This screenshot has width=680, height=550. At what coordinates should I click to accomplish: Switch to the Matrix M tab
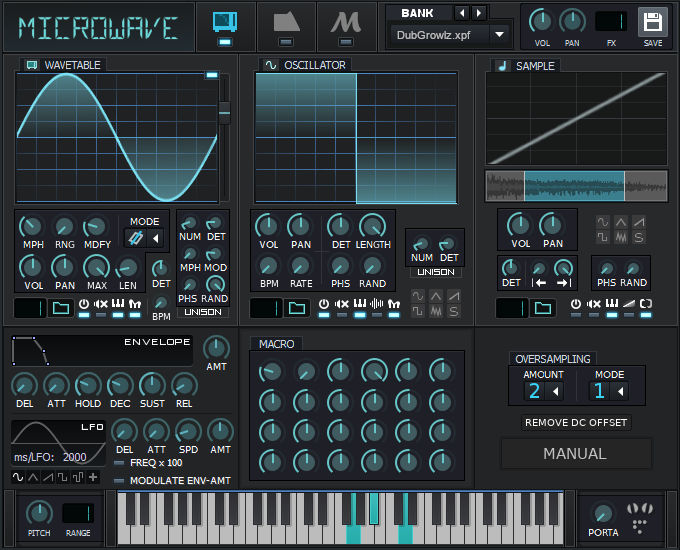tap(346, 22)
